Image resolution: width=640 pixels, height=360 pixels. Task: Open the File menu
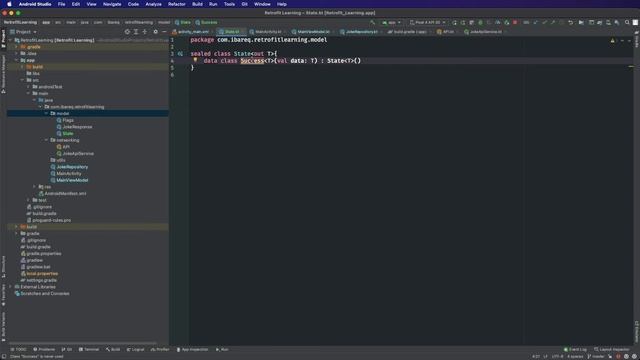coord(61,4)
